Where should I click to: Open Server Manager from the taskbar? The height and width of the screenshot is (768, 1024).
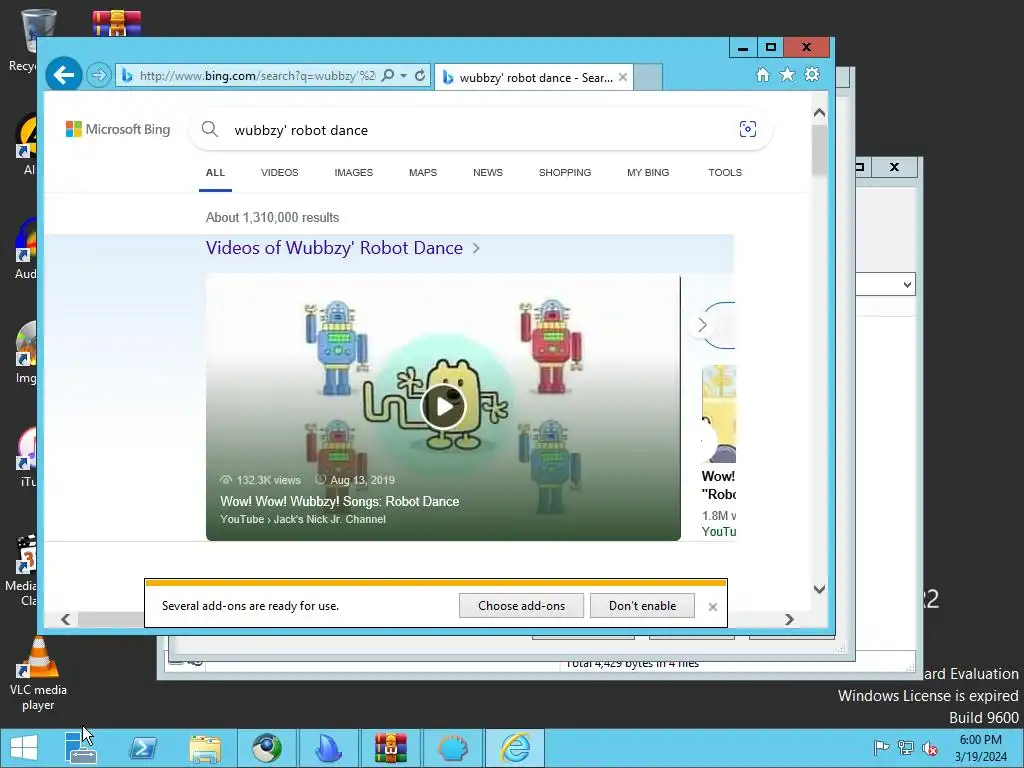click(x=81, y=748)
